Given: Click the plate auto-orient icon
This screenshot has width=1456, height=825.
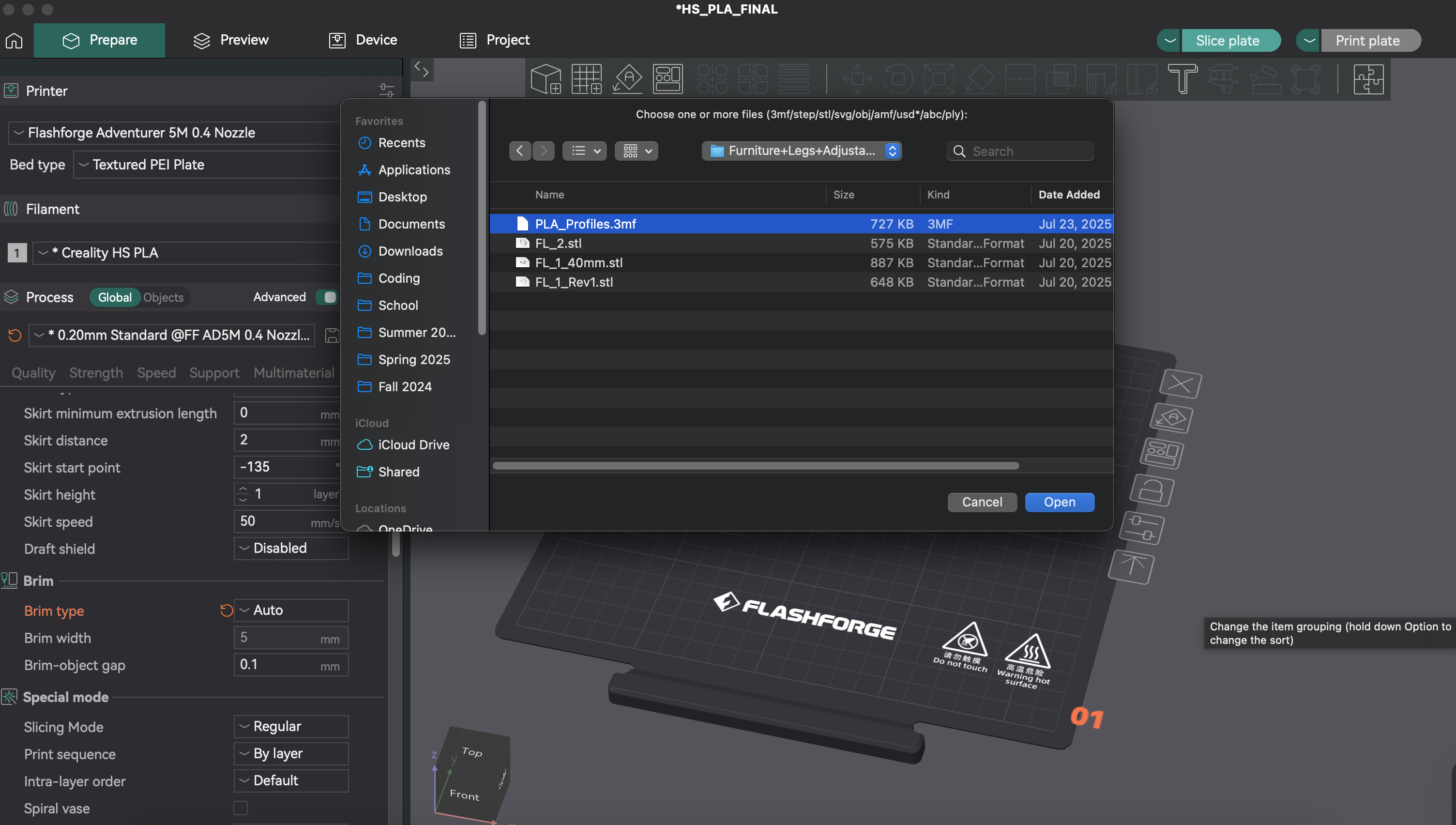Looking at the screenshot, I should [1171, 418].
